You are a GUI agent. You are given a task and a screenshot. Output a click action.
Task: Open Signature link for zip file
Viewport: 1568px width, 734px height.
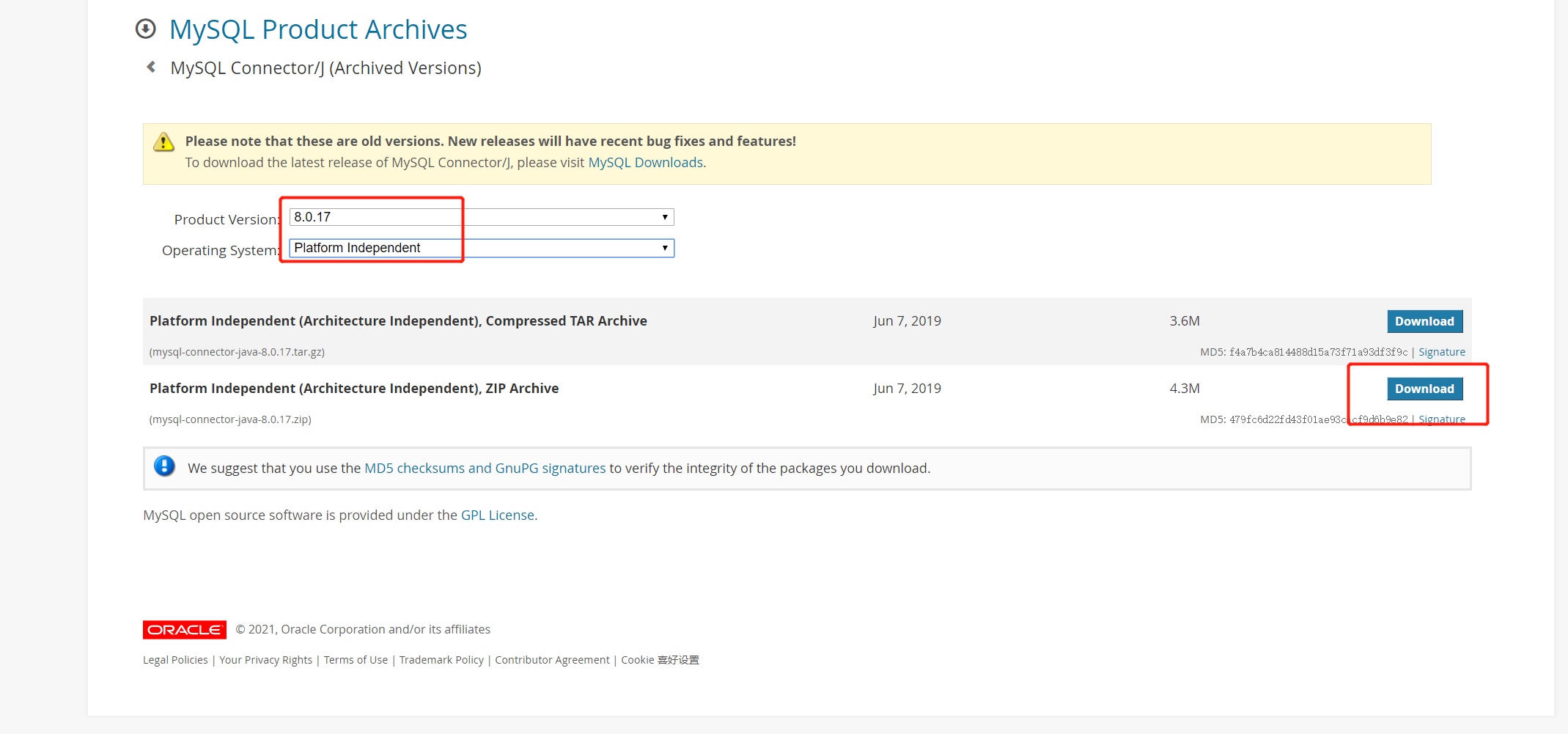(1442, 419)
